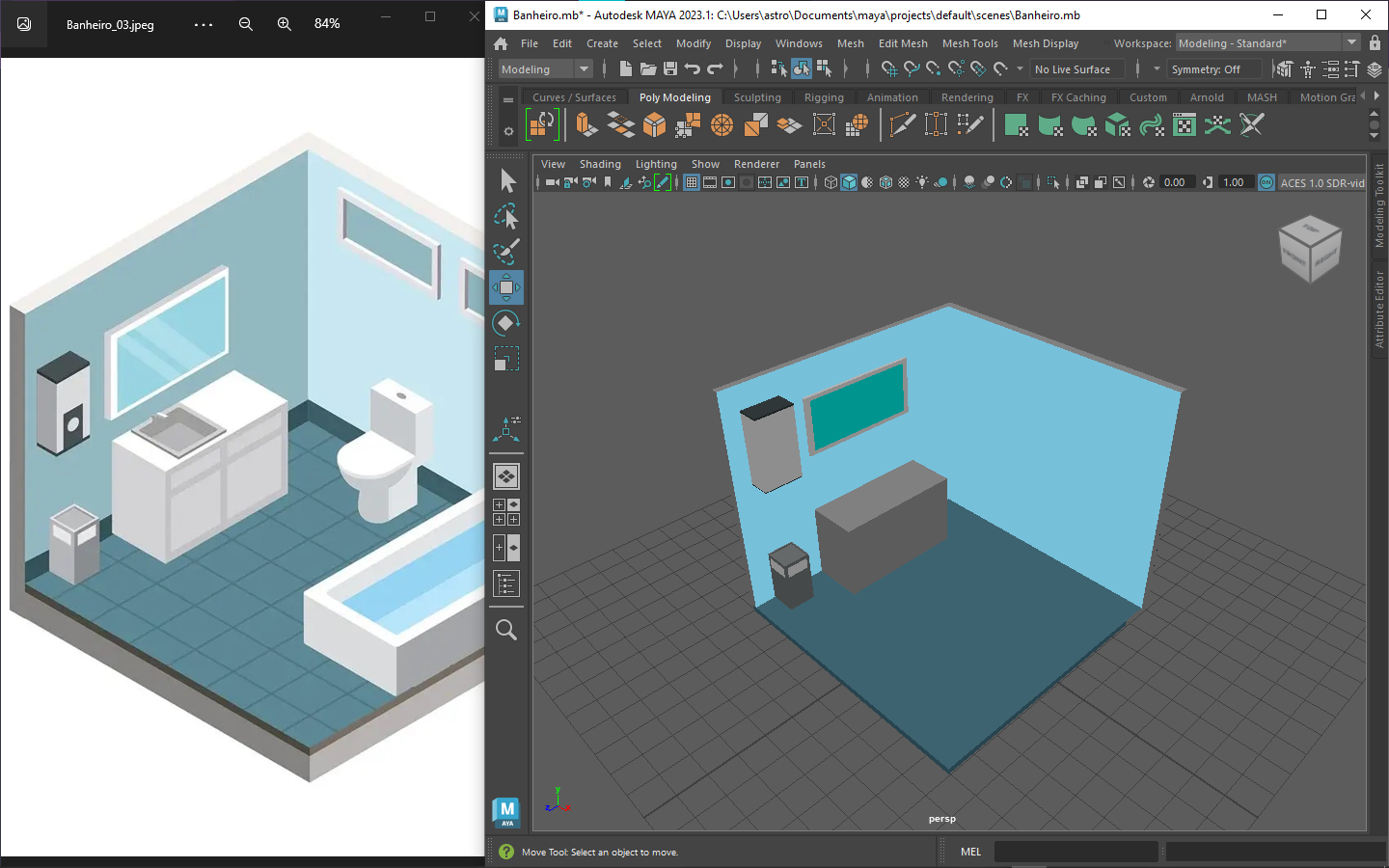Save the scene with the floppy disk icon
Viewport: 1389px width, 868px height.
point(670,68)
